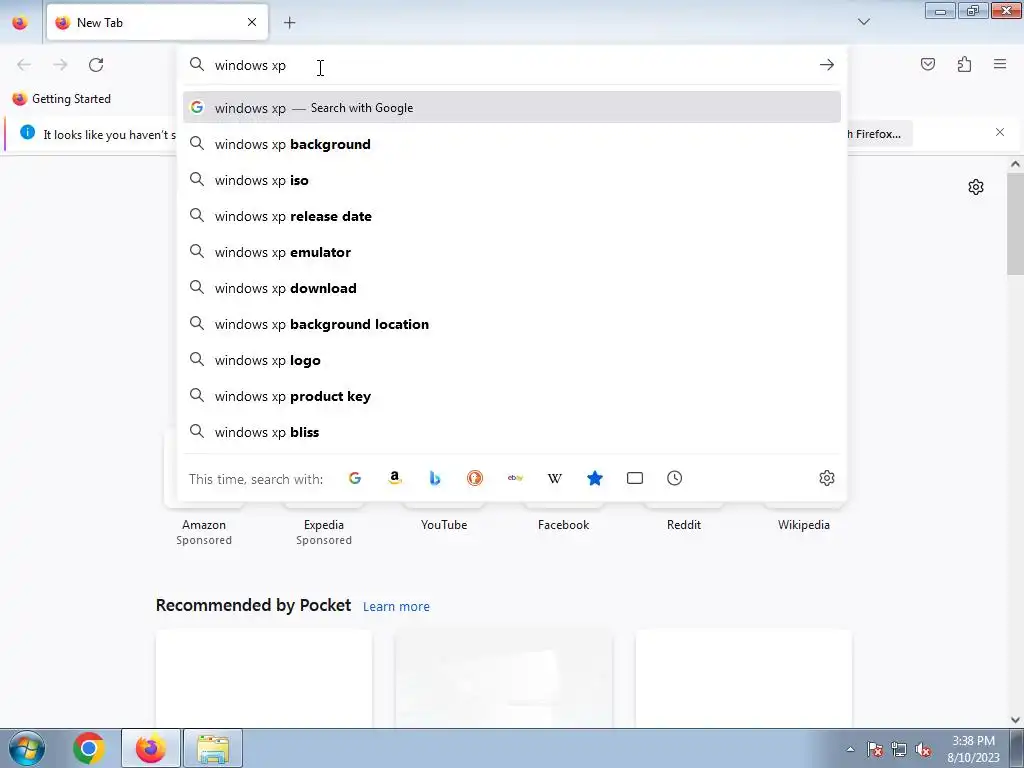The height and width of the screenshot is (768, 1024).
Task: Click the page vertical scrollbar thumb
Action: pos(1015,222)
